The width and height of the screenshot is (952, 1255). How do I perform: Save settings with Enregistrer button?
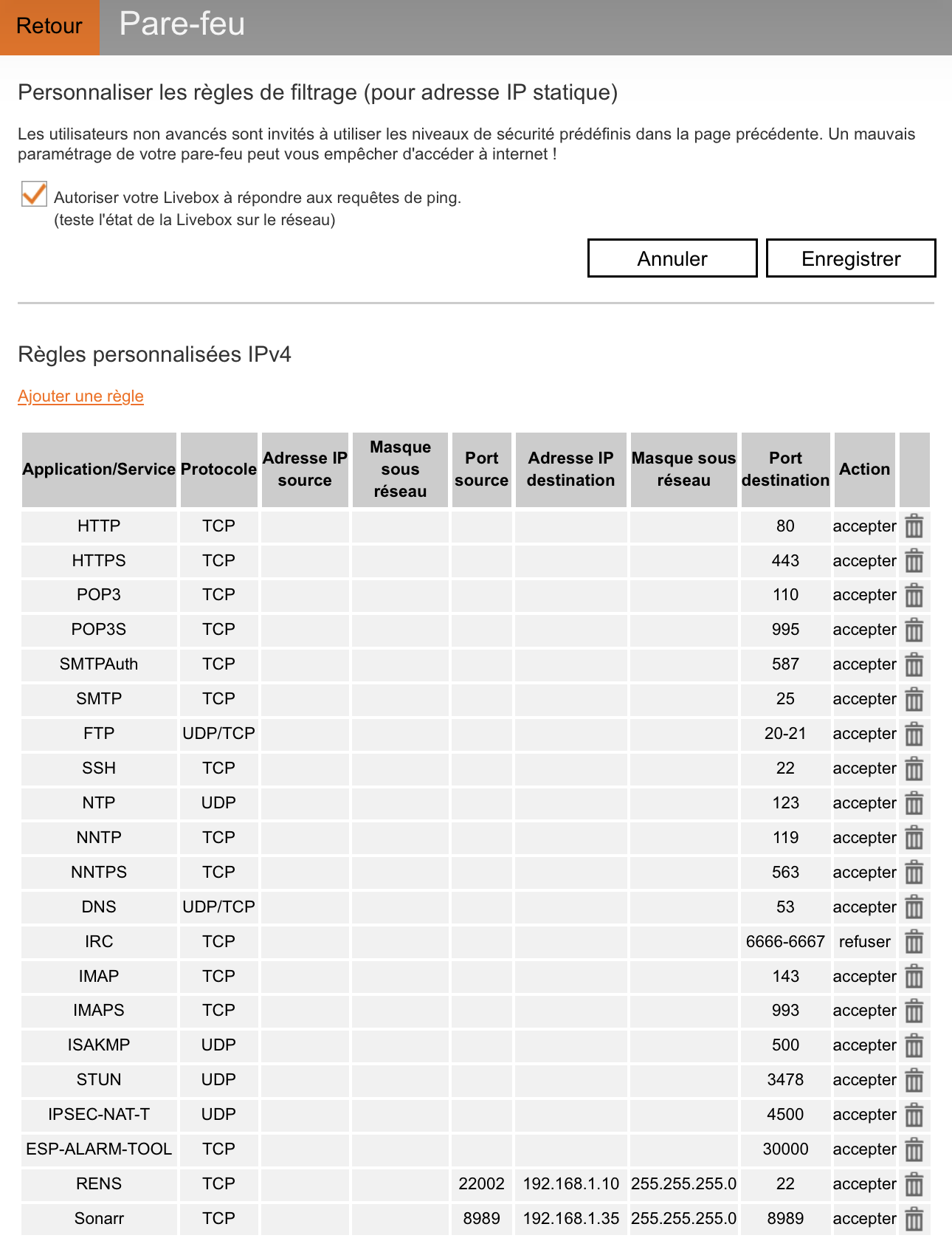coord(850,258)
